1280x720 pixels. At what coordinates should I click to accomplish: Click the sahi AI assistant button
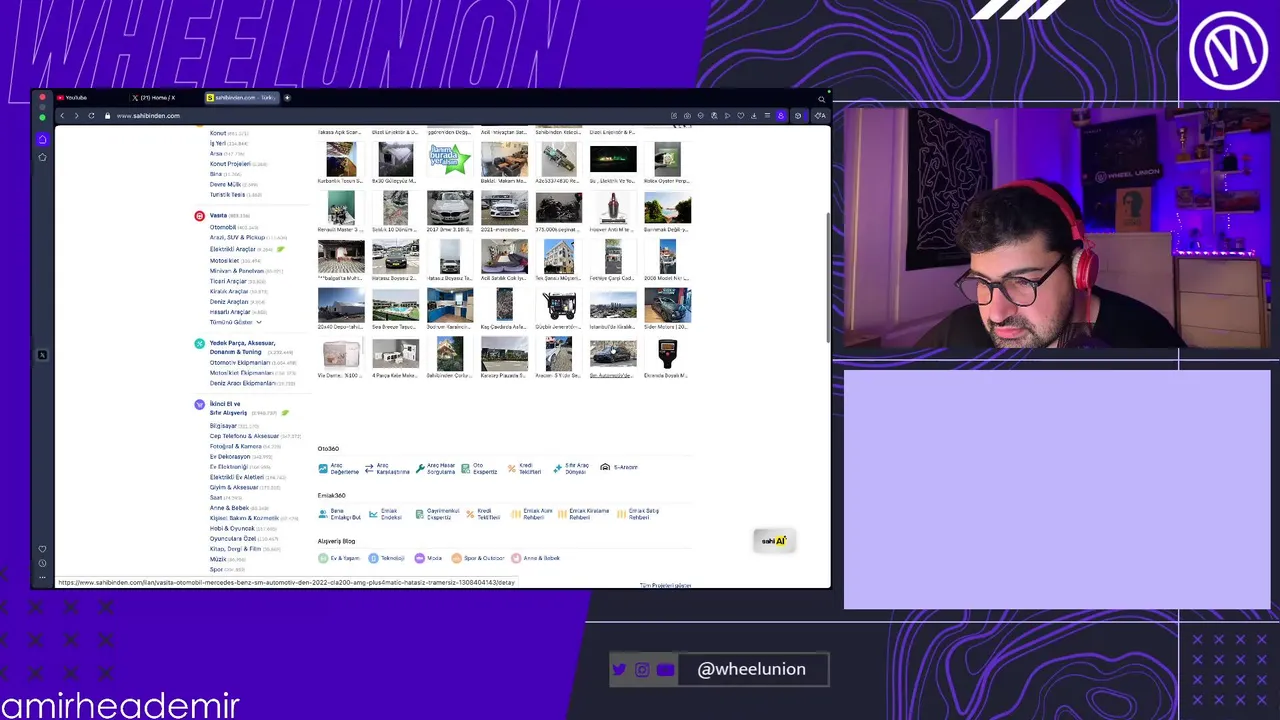click(774, 541)
